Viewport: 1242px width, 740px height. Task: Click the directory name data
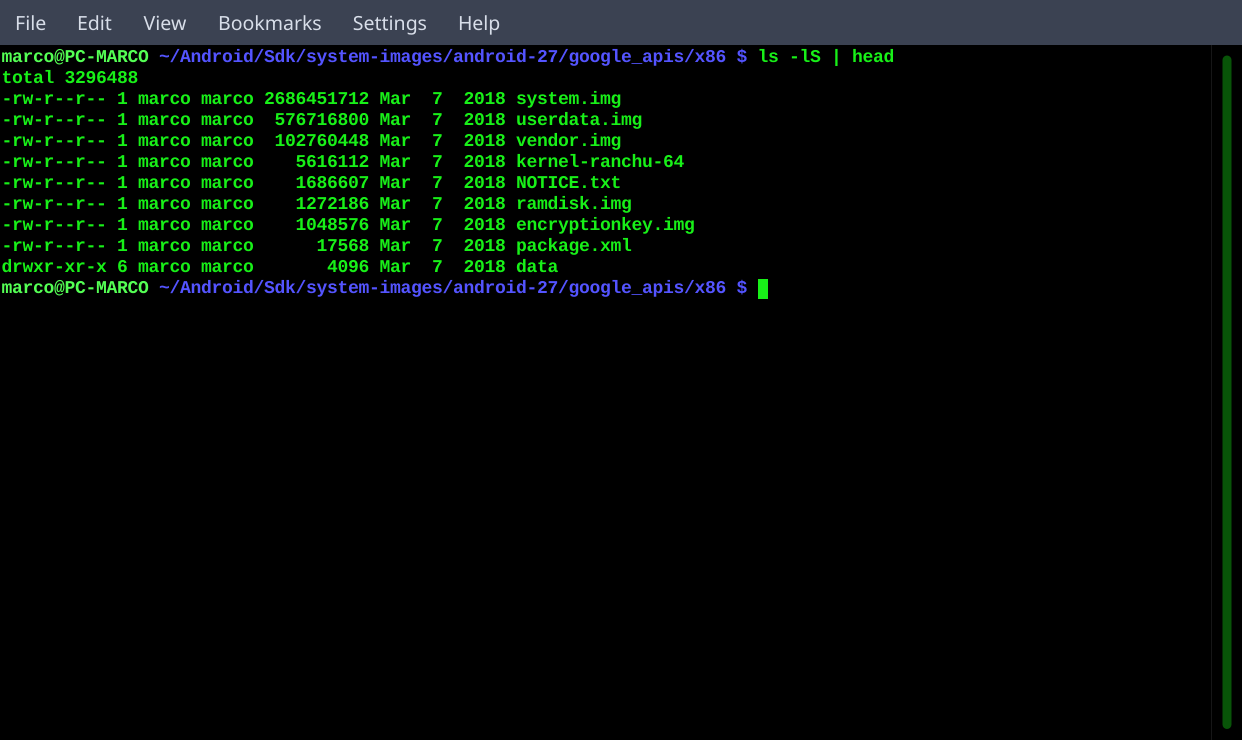coord(537,267)
